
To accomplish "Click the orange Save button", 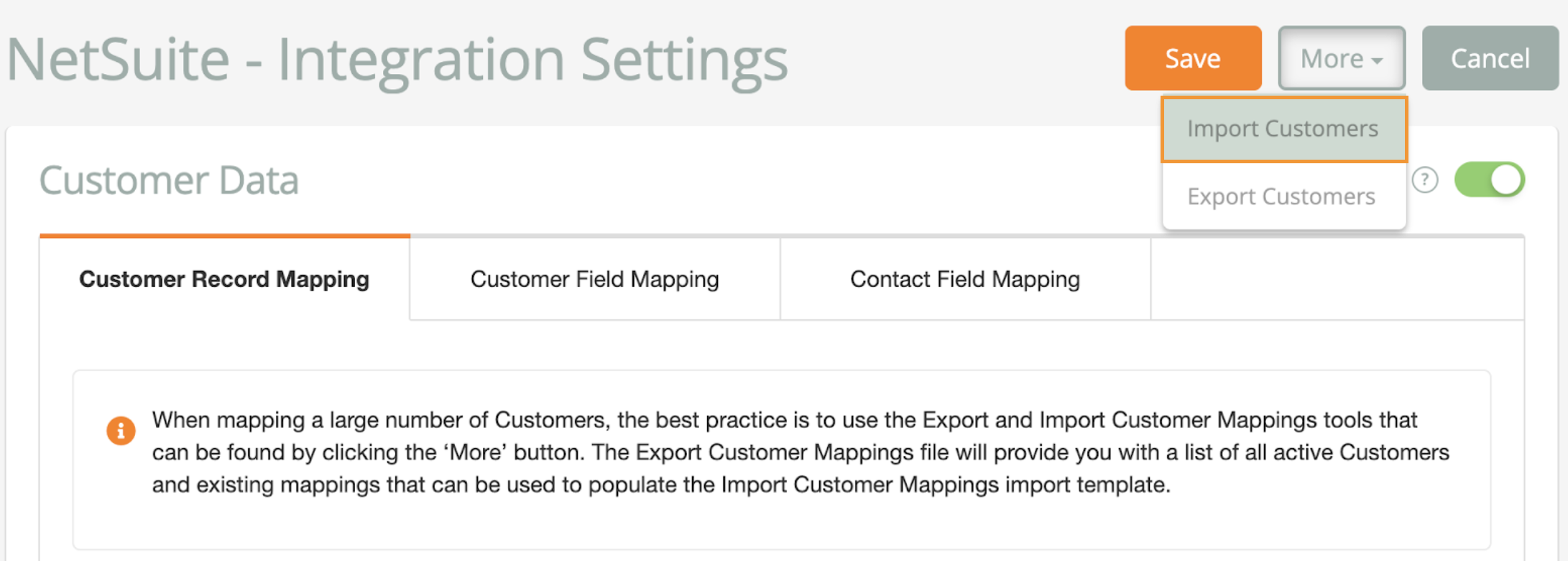I will (1193, 58).
